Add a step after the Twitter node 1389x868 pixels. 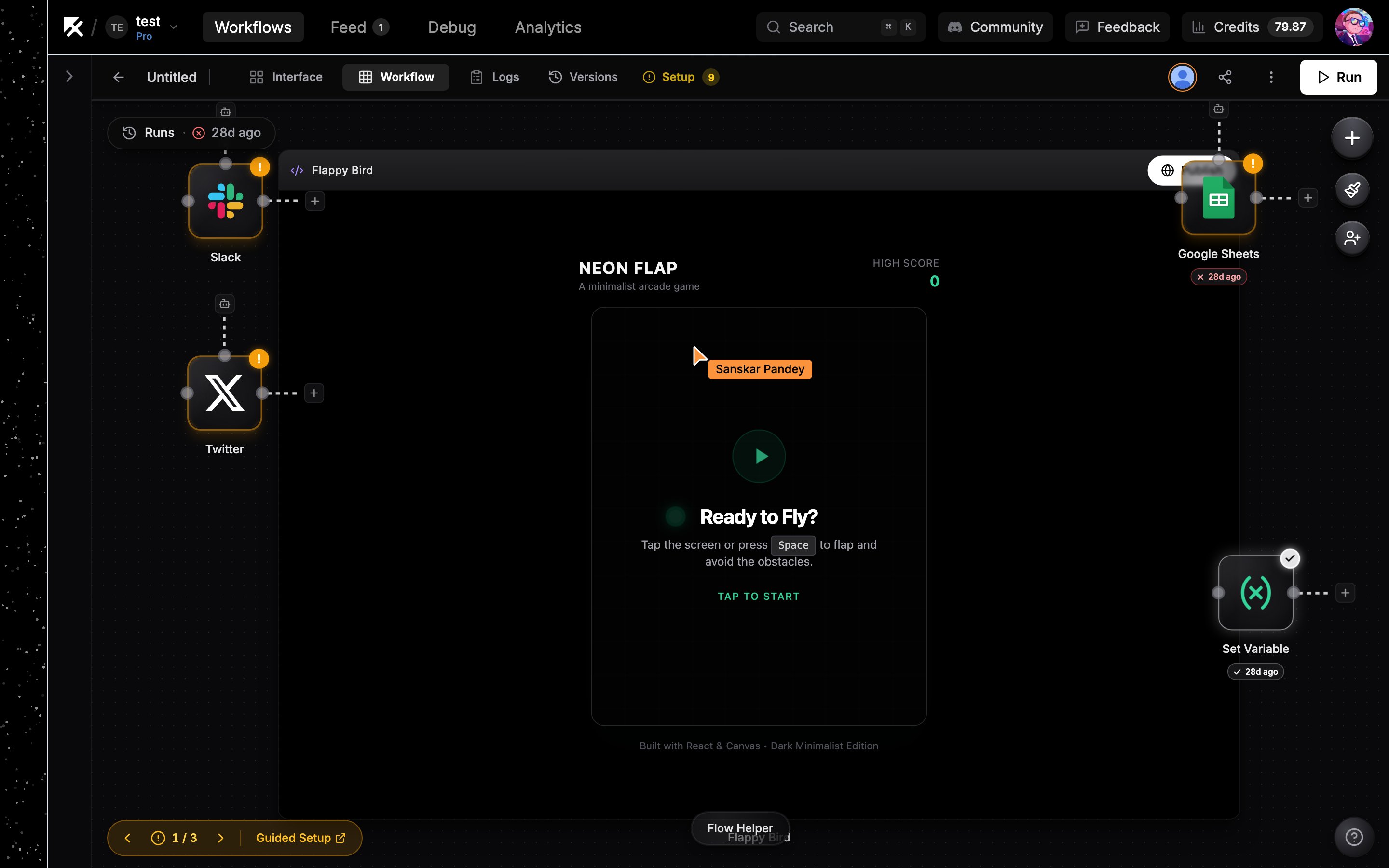pyautogui.click(x=314, y=393)
